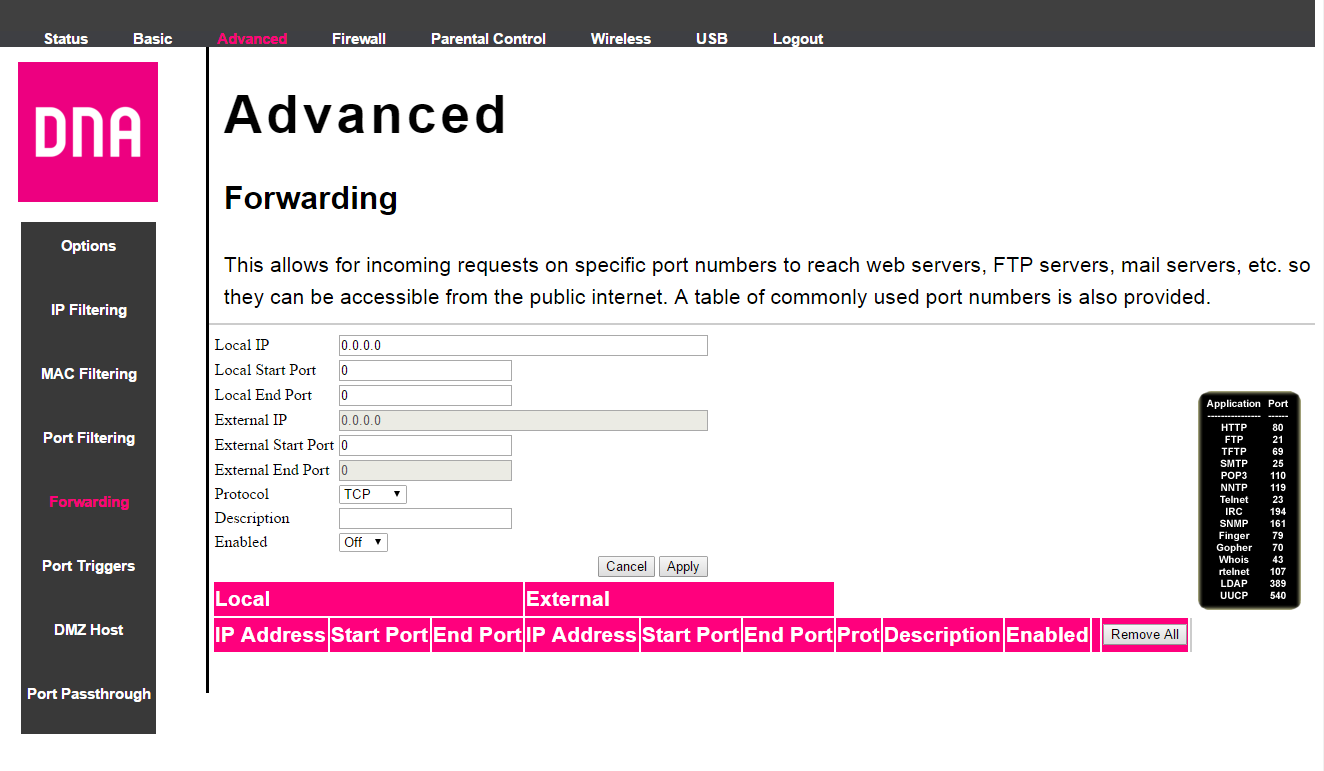The image size is (1324, 771).
Task: Open the Wireless tab
Action: [x=620, y=39]
